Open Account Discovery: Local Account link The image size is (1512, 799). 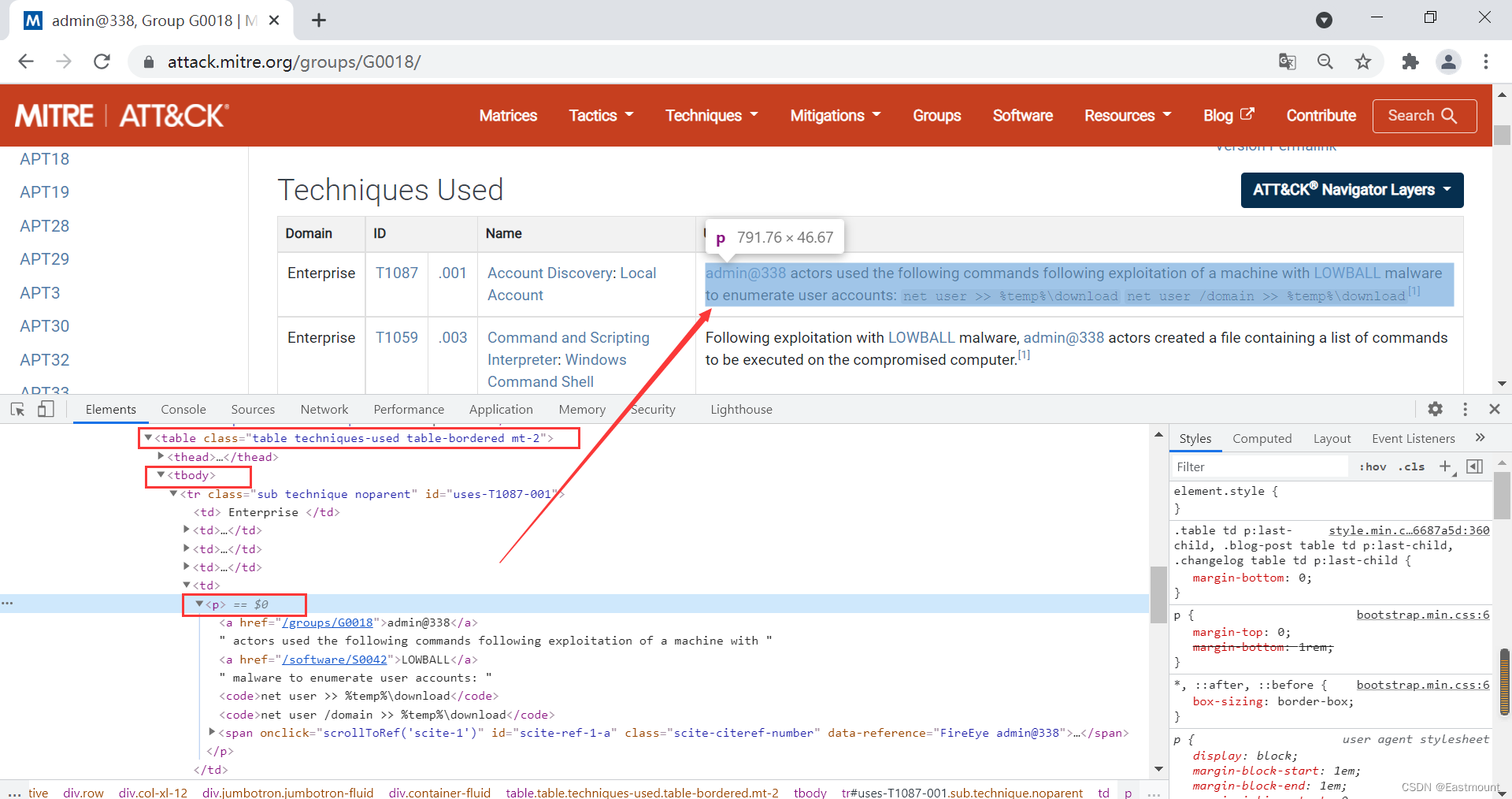(572, 284)
